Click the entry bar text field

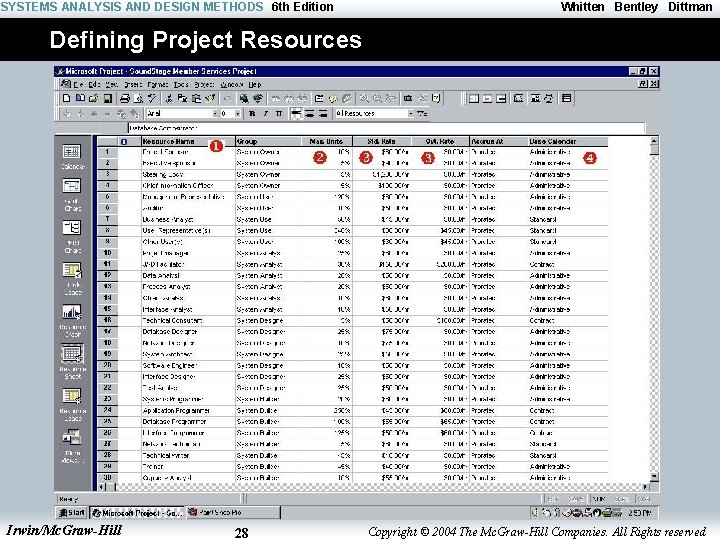click(x=386, y=128)
